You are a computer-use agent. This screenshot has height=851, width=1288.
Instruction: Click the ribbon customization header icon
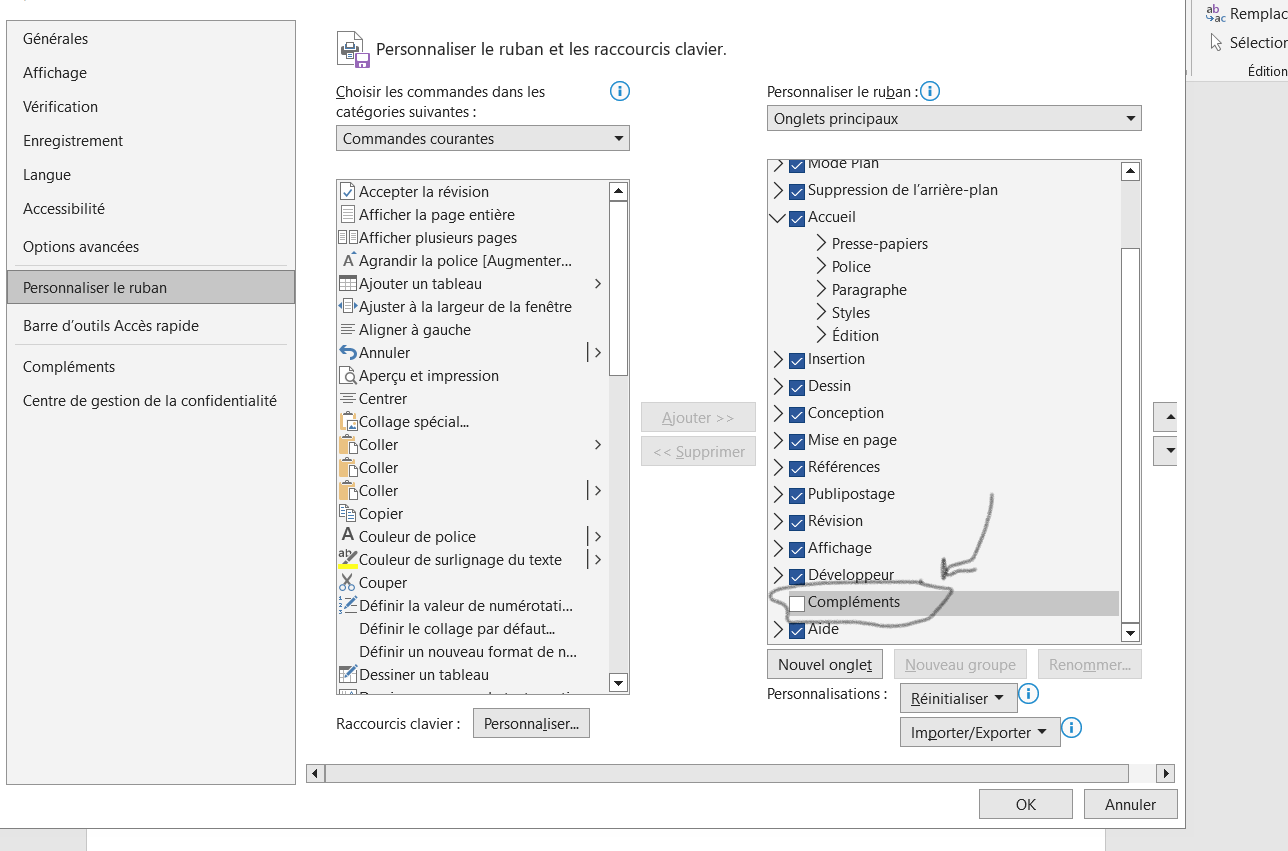click(353, 48)
